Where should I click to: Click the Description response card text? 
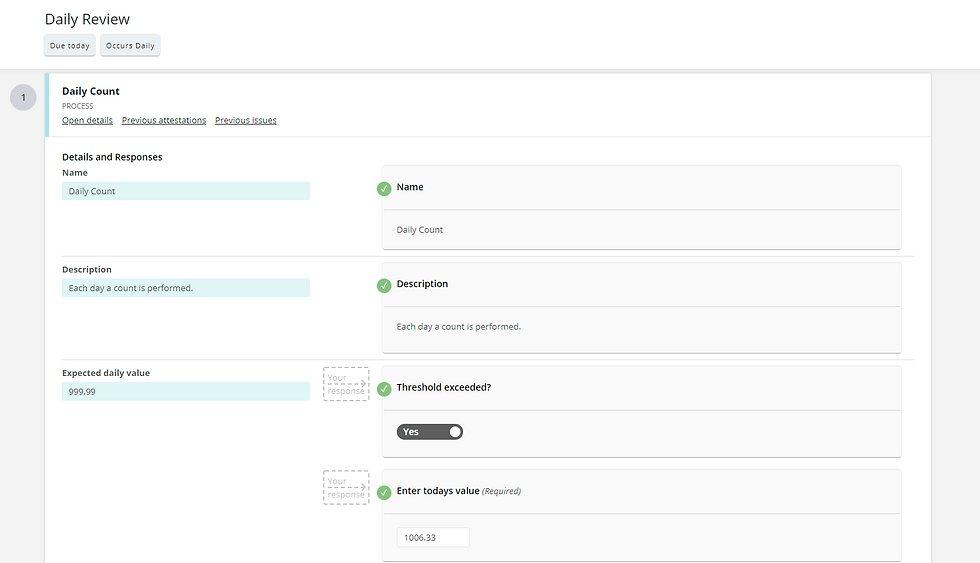(458, 327)
